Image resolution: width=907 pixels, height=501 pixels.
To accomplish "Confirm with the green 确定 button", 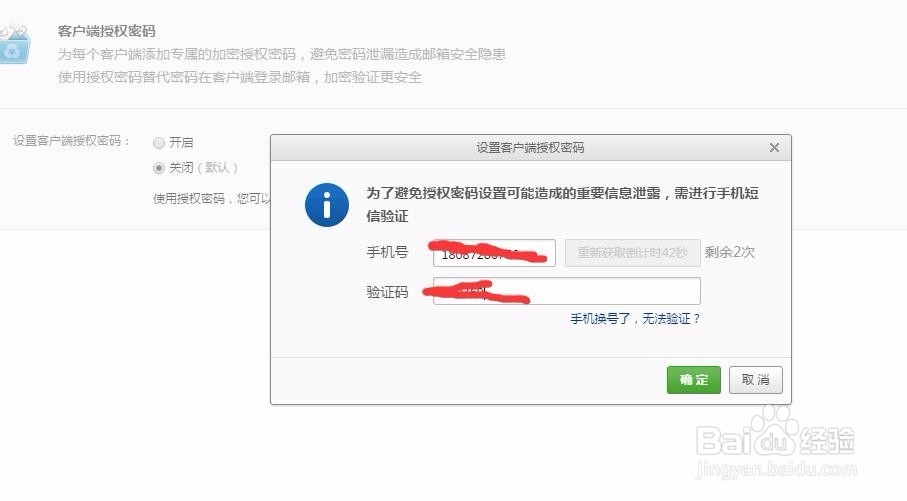I will tap(694, 380).
